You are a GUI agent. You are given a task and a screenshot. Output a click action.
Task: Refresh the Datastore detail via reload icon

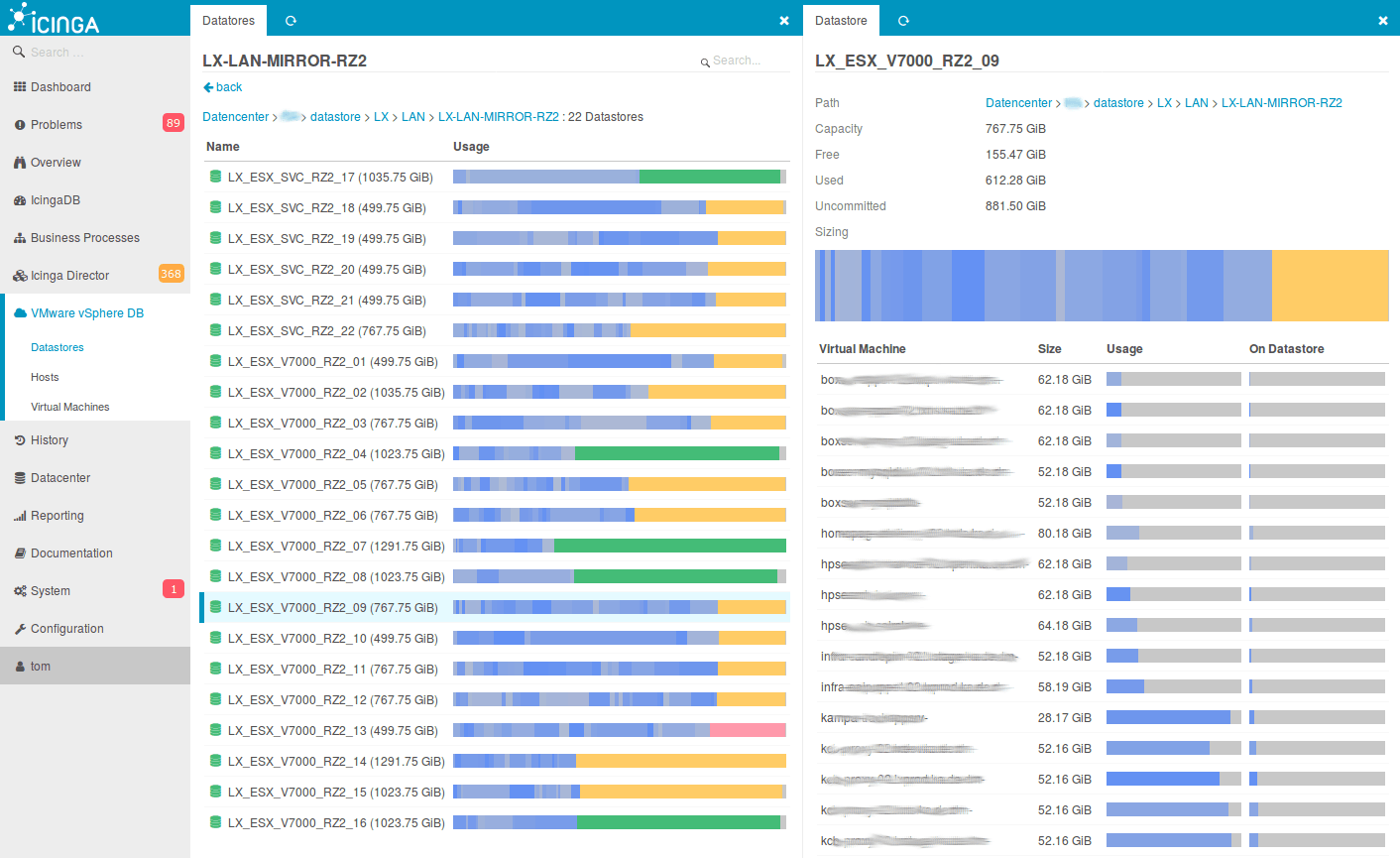[x=903, y=21]
